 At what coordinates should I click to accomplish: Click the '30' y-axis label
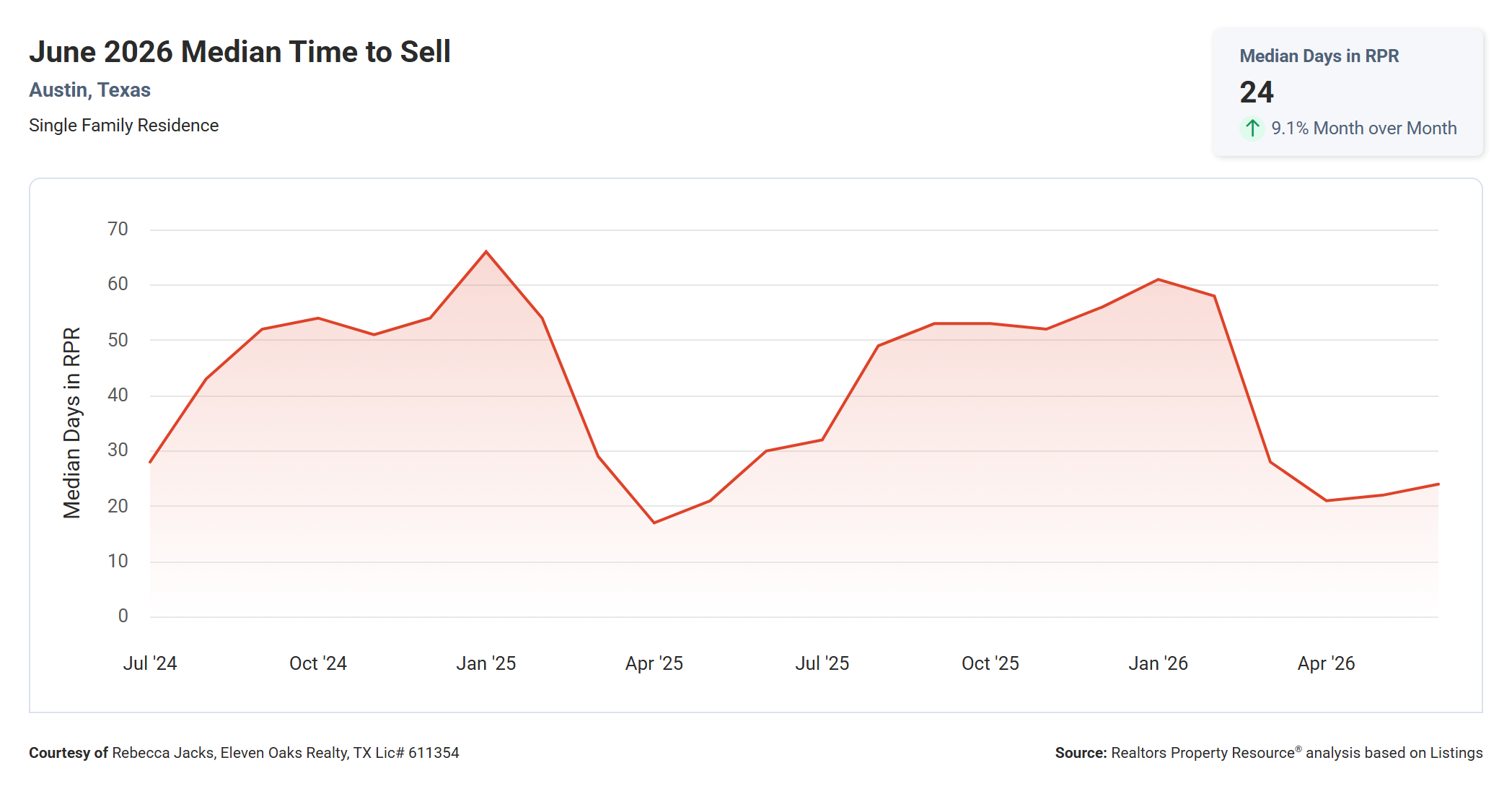[x=118, y=450]
